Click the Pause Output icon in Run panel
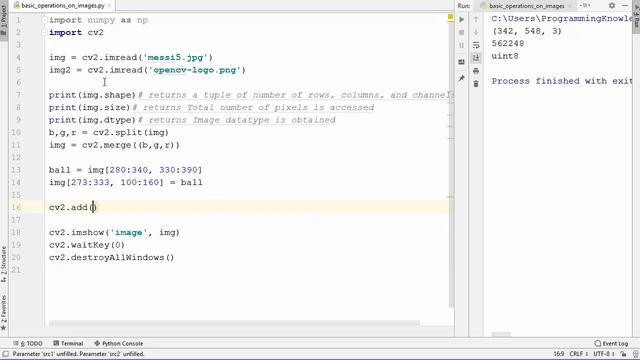The height and width of the screenshot is (360, 640). pos(462,45)
